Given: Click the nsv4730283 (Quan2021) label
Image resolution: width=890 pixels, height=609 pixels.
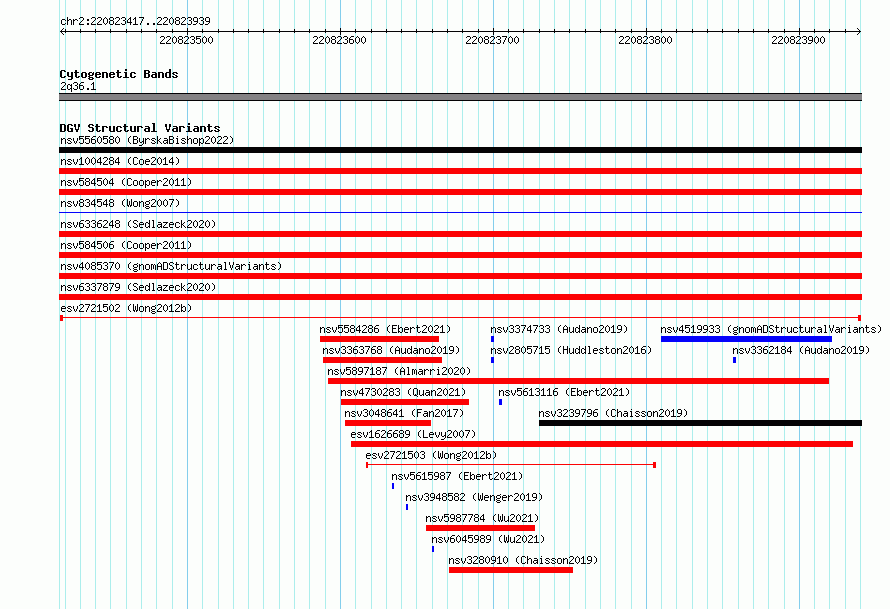Looking at the screenshot, I should click(x=403, y=392).
